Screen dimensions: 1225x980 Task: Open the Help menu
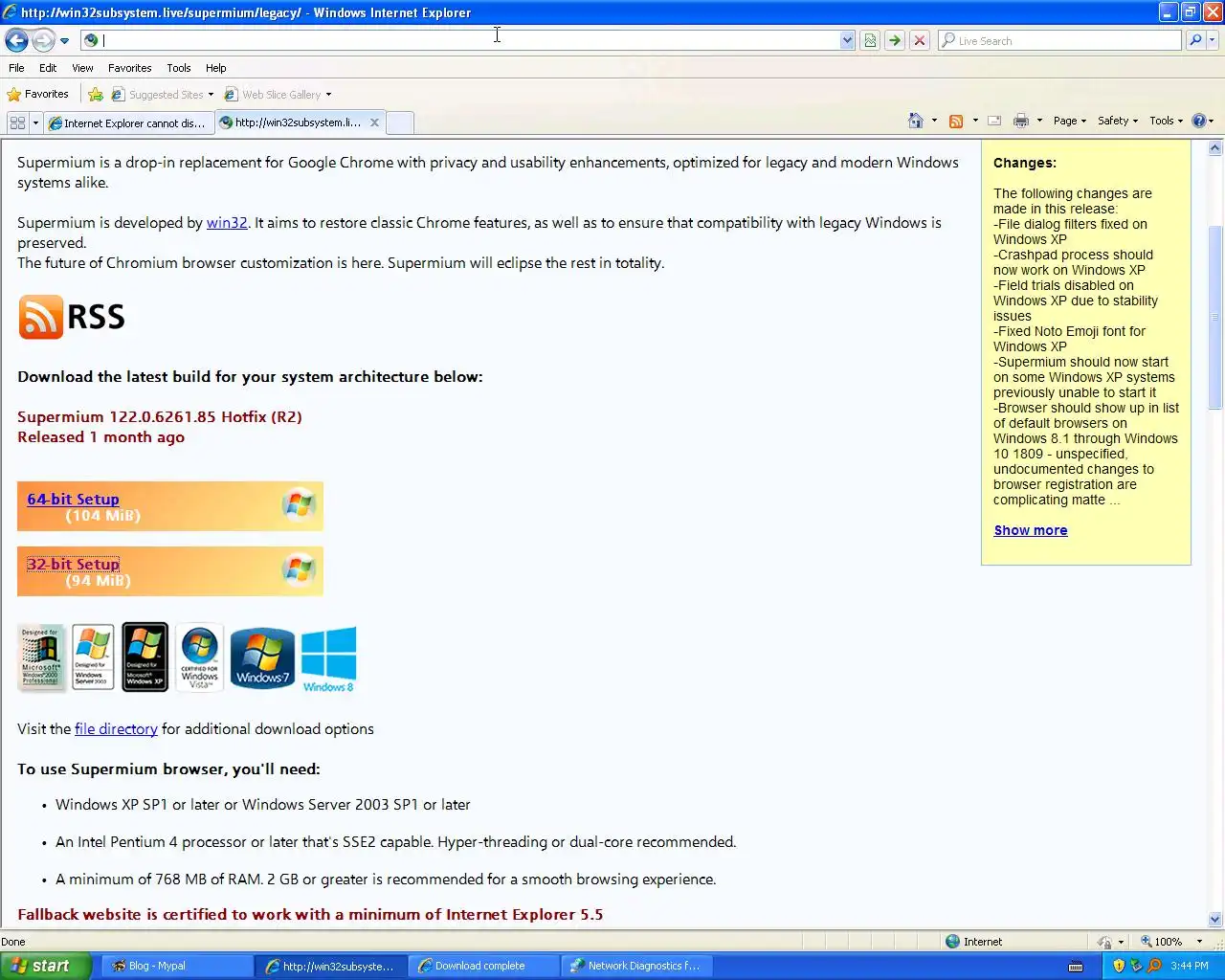(215, 68)
